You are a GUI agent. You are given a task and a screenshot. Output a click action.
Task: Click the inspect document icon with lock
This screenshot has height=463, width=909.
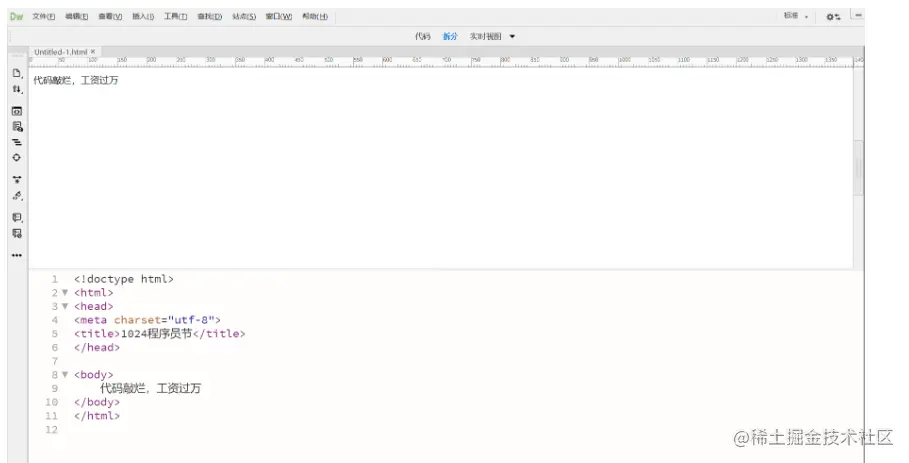pos(17,126)
